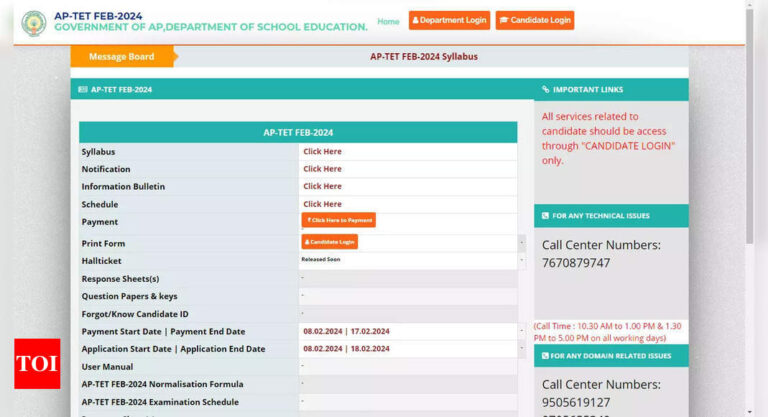The image size is (768, 417).
Task: Click the Payment Start Date | Payment End Date label
Action: click(x=163, y=331)
